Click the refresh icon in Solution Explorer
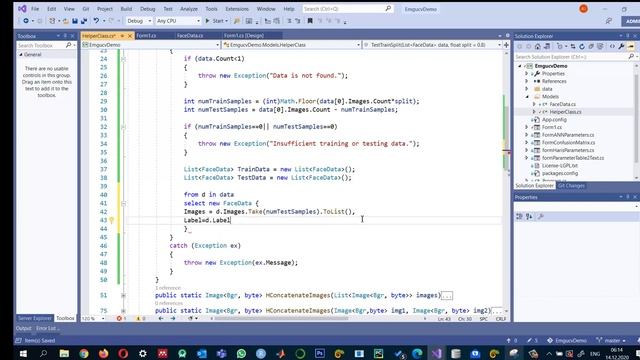The width and height of the screenshot is (640, 360). [x=582, y=47]
